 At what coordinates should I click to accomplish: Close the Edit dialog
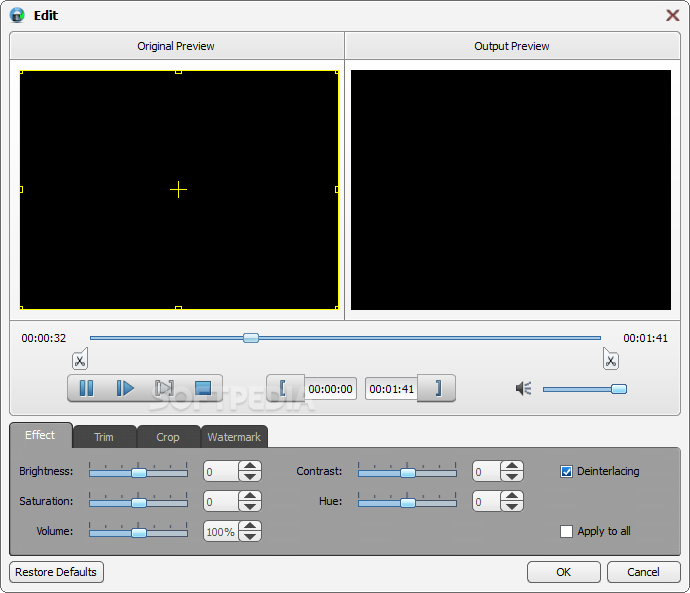point(672,15)
